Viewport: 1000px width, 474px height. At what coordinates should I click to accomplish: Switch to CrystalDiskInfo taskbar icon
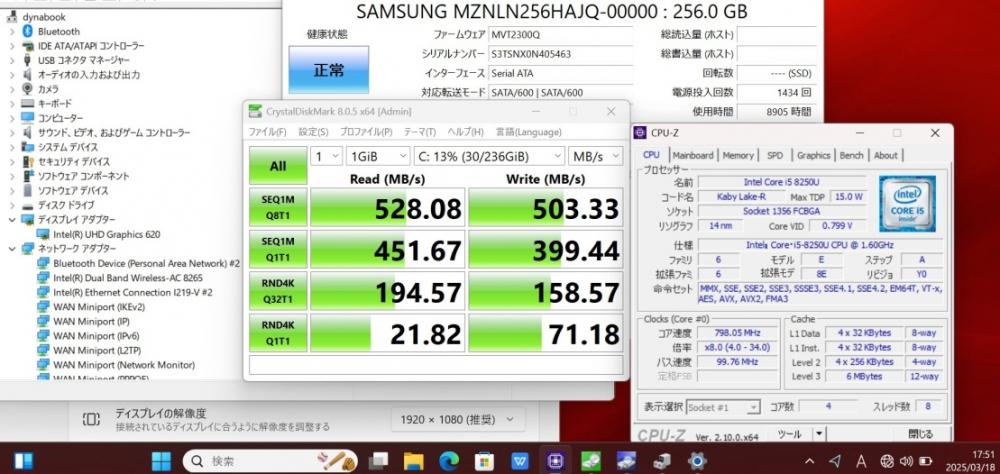click(626, 461)
